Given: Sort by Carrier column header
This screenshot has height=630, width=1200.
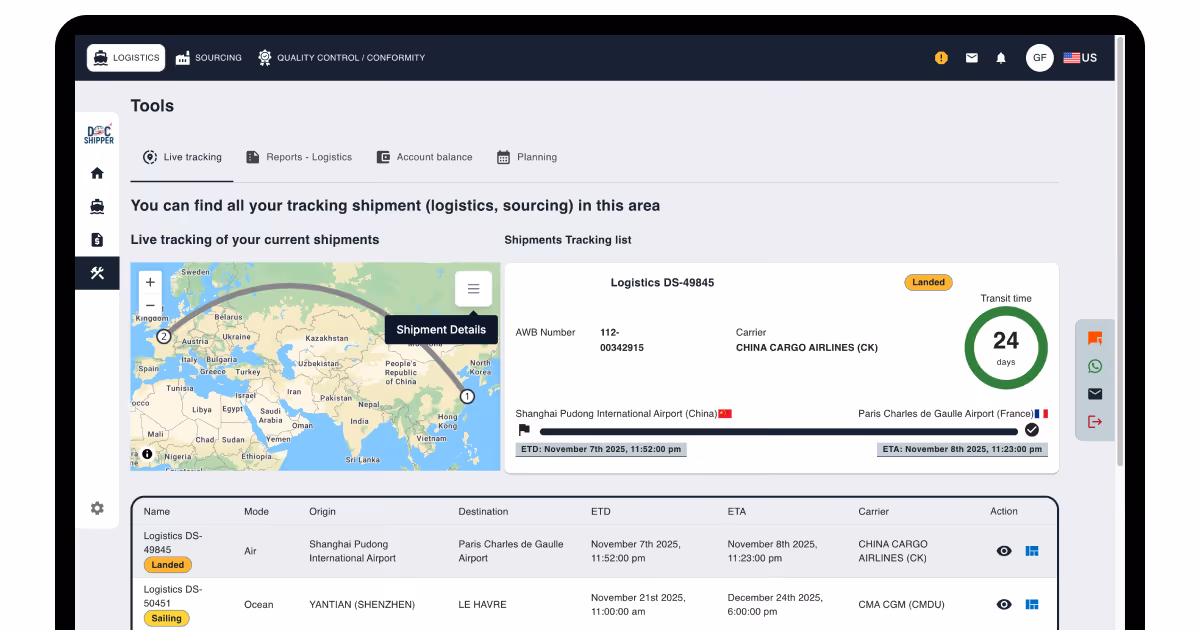Looking at the screenshot, I should point(874,511).
